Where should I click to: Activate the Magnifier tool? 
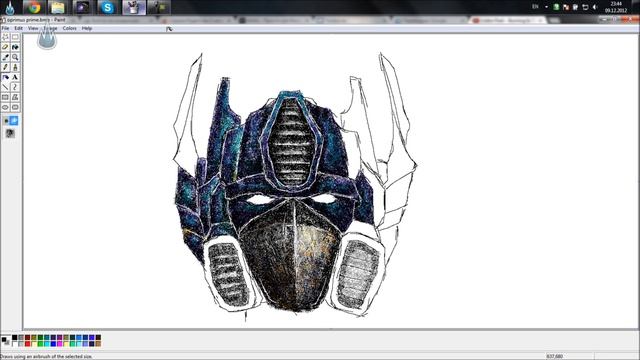[15, 57]
